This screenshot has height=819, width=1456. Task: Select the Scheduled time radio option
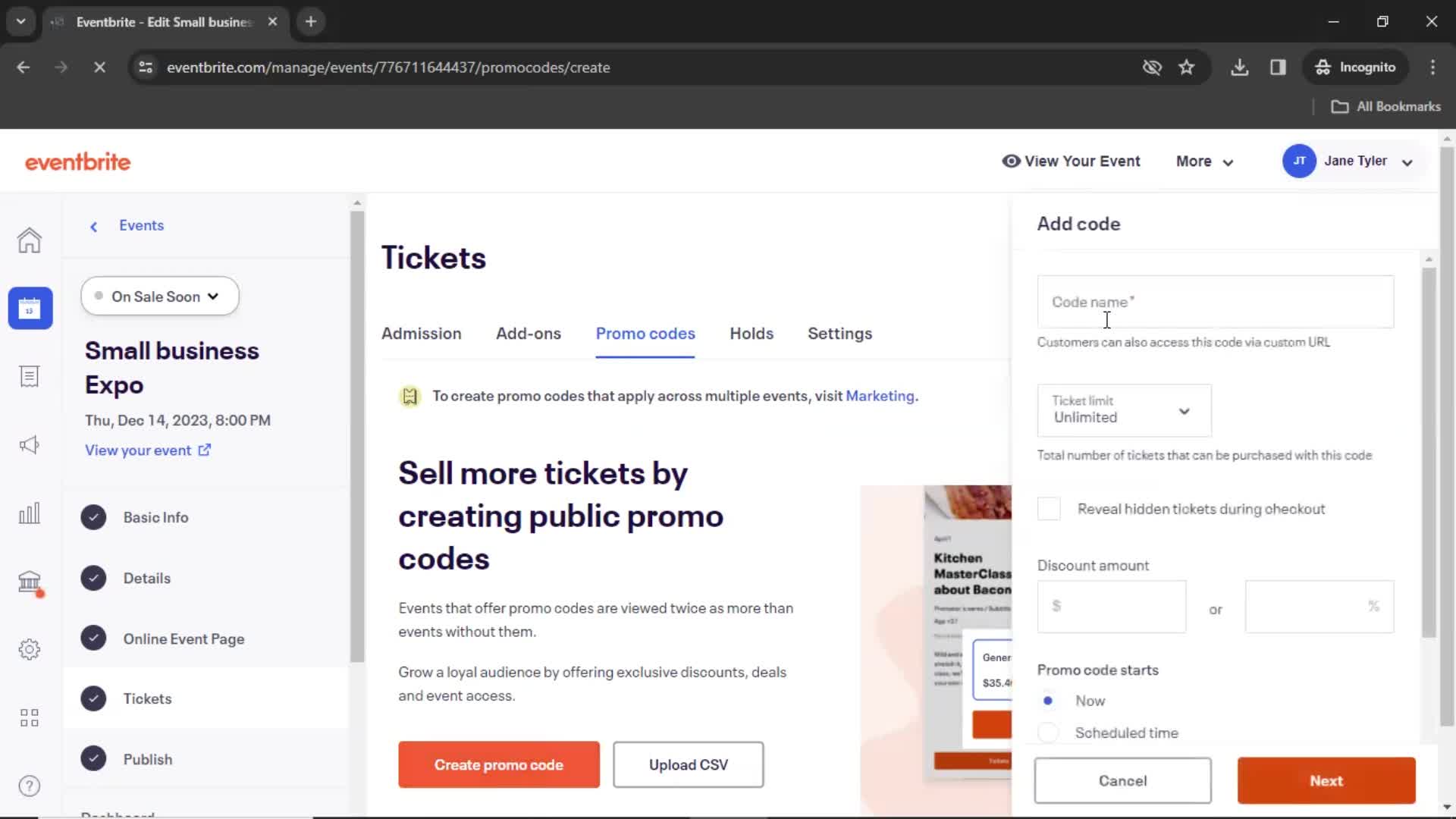[x=1047, y=733]
